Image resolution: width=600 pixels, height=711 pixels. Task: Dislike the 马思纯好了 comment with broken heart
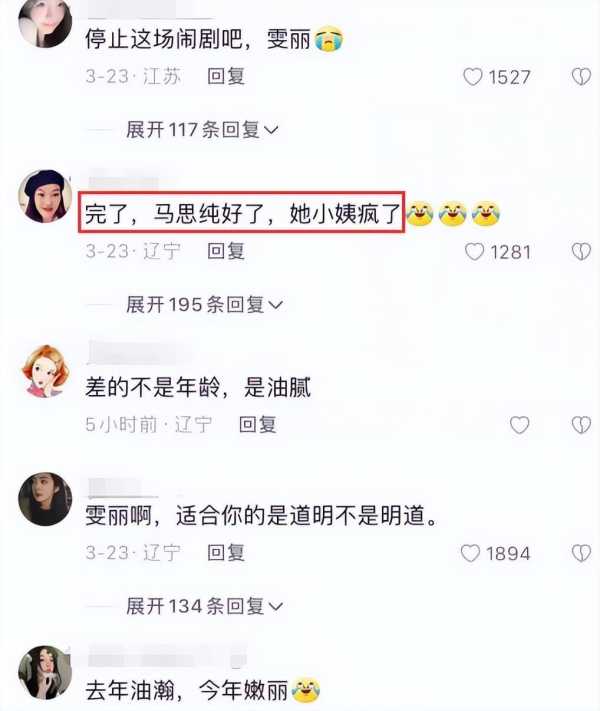click(x=581, y=252)
